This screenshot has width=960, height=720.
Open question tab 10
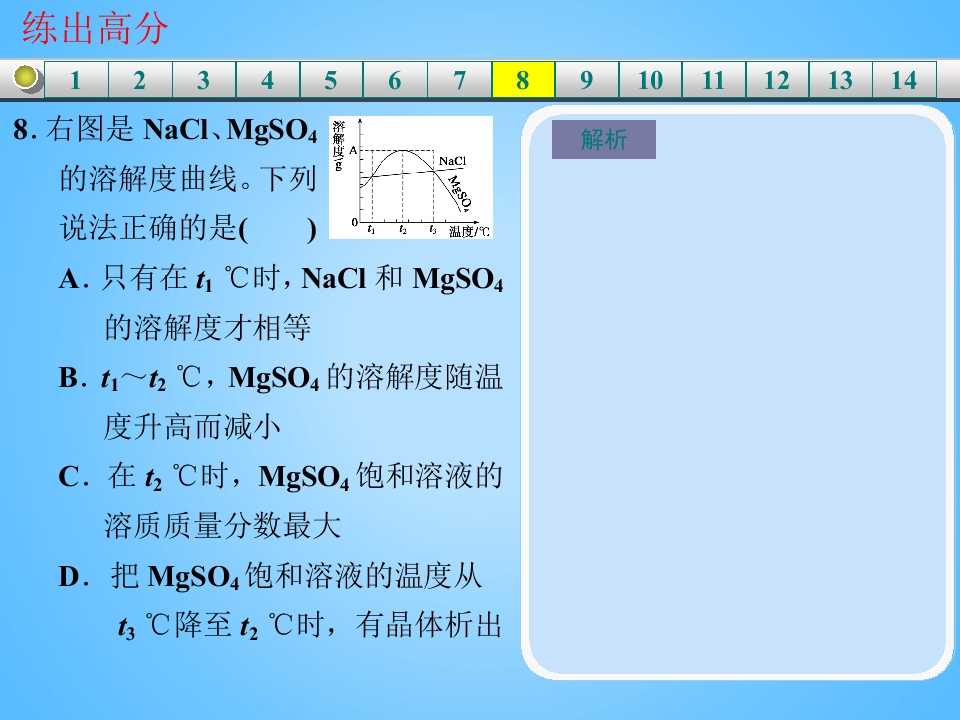tap(650, 80)
